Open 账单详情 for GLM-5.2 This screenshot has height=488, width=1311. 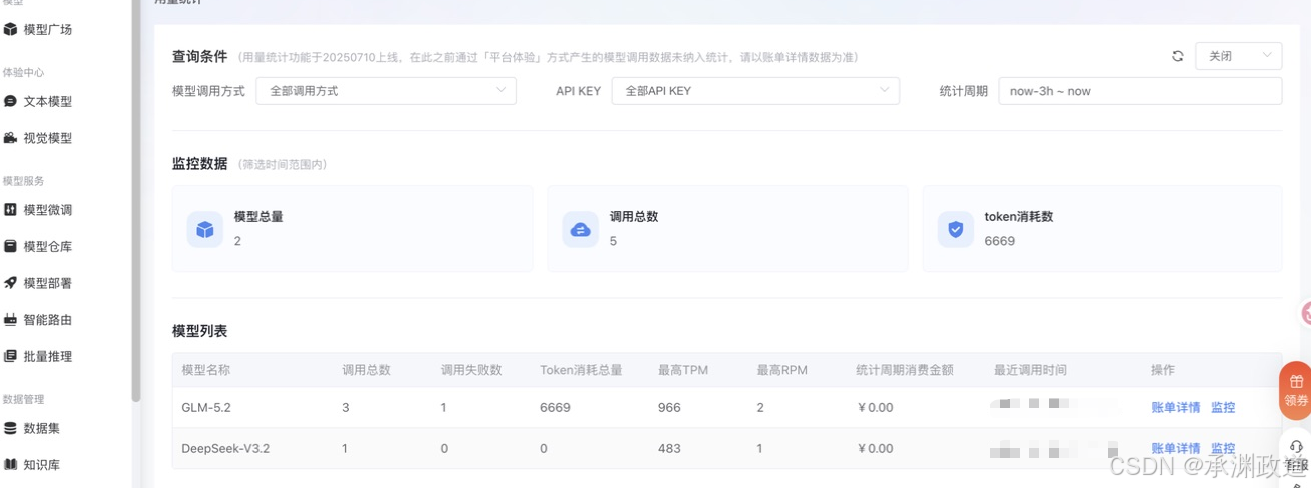point(1175,407)
